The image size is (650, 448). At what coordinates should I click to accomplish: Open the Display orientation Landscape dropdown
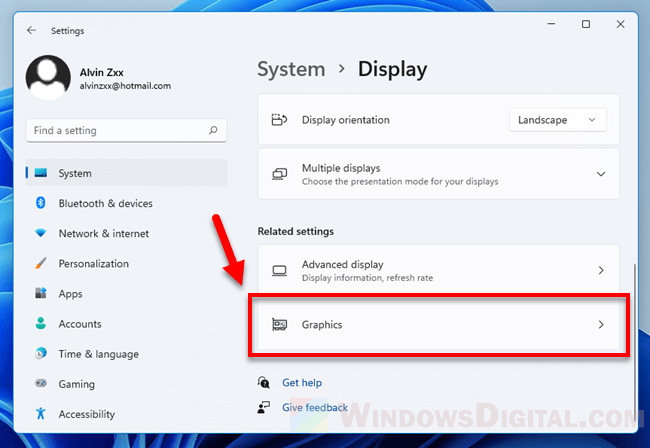pos(558,120)
